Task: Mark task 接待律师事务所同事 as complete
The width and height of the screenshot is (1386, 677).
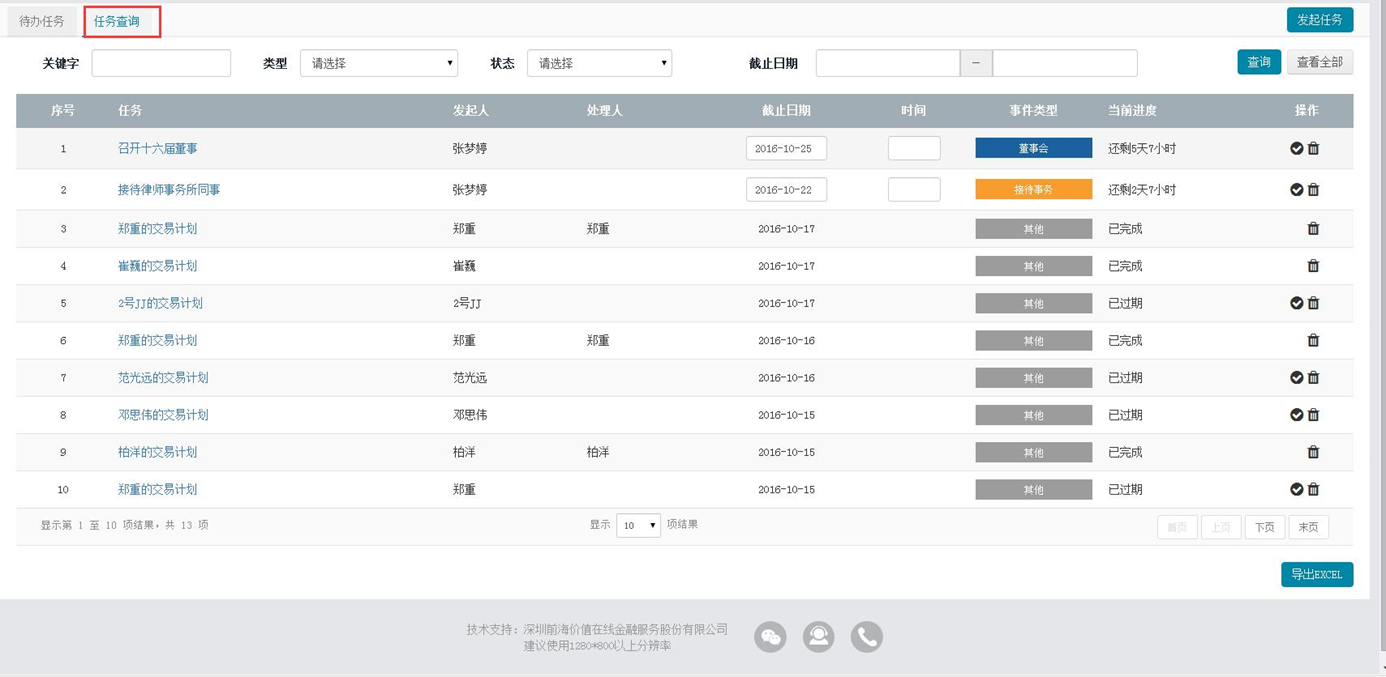Action: pyautogui.click(x=1296, y=189)
